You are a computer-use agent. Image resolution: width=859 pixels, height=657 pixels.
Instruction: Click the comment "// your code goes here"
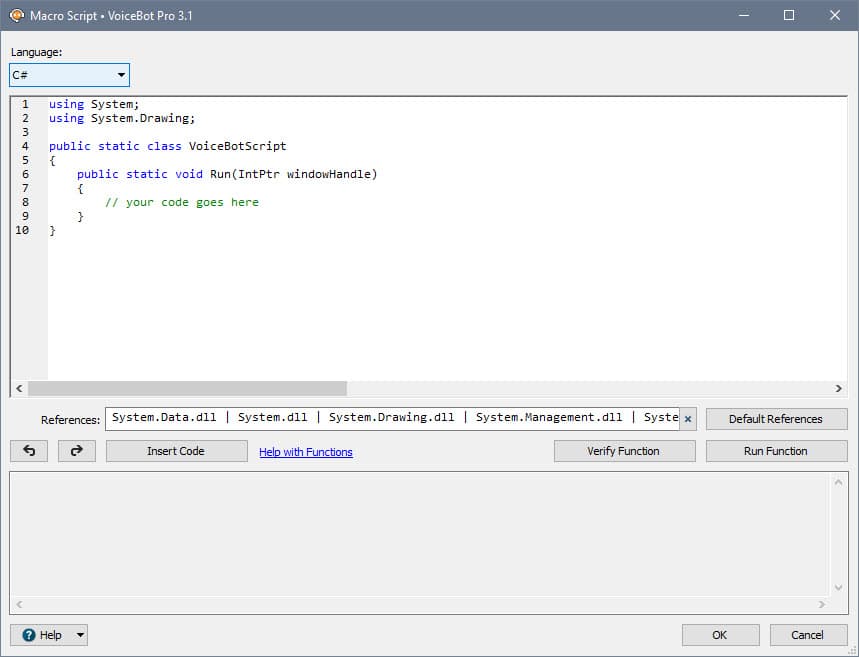pyautogui.click(x=182, y=202)
